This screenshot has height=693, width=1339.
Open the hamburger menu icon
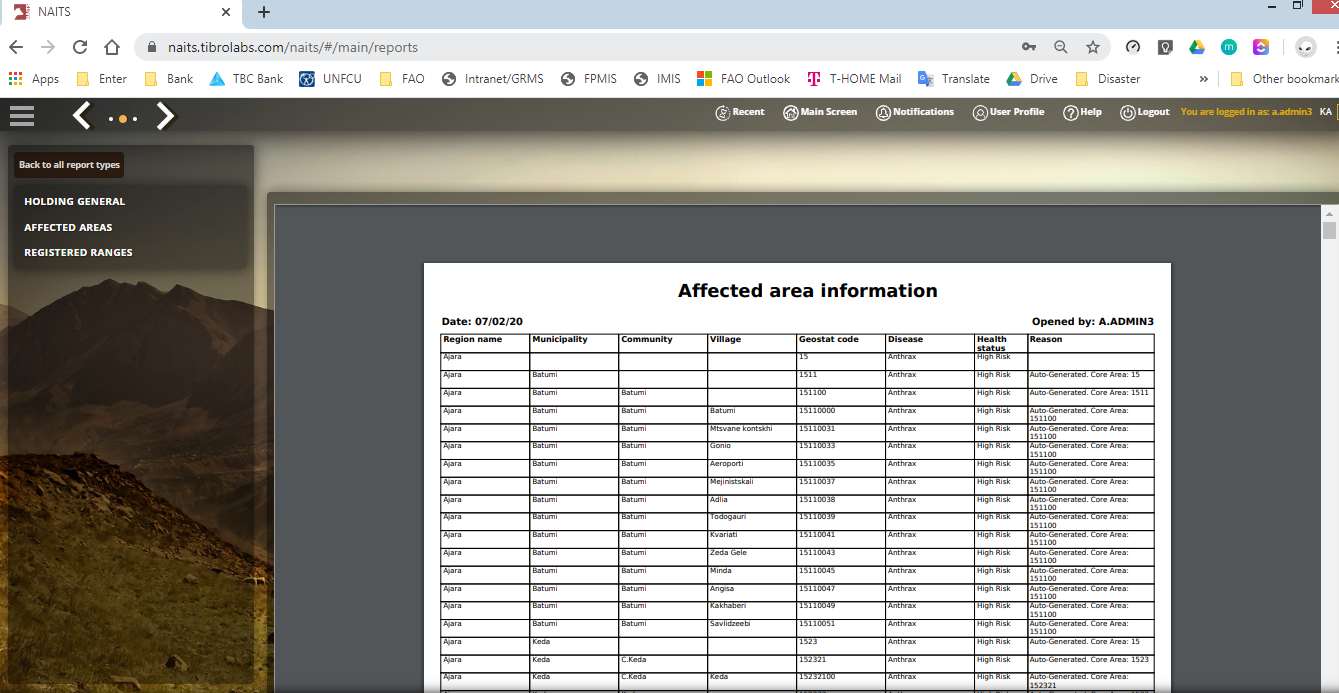point(22,116)
